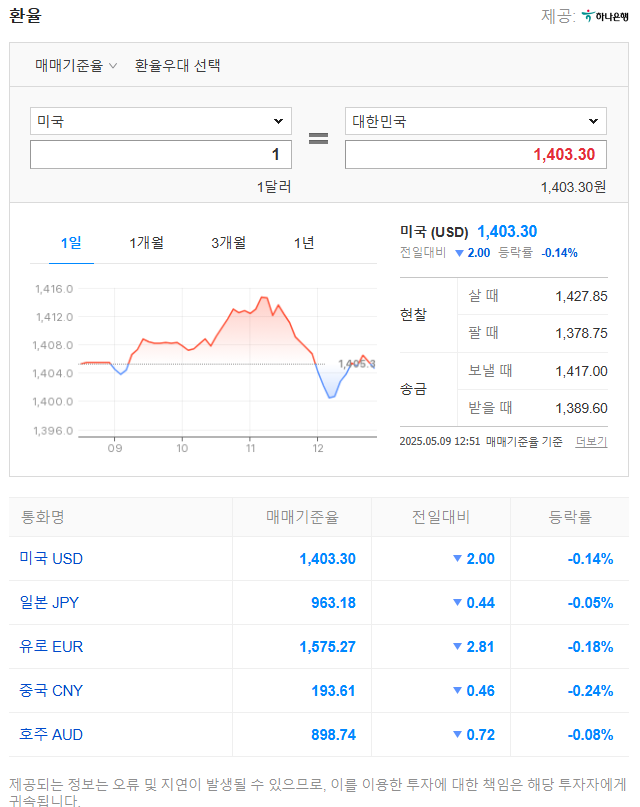
Task: Click 환율우대 선택 option
Action: click(x=177, y=65)
